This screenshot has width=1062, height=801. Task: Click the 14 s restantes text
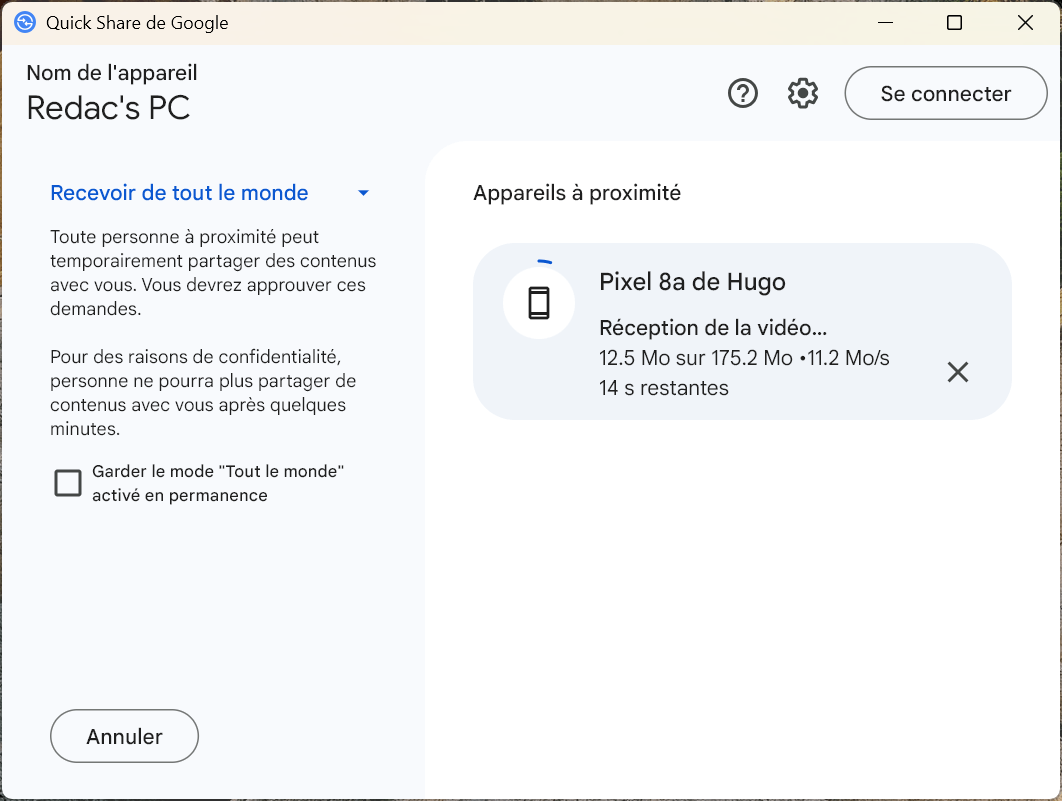[664, 388]
